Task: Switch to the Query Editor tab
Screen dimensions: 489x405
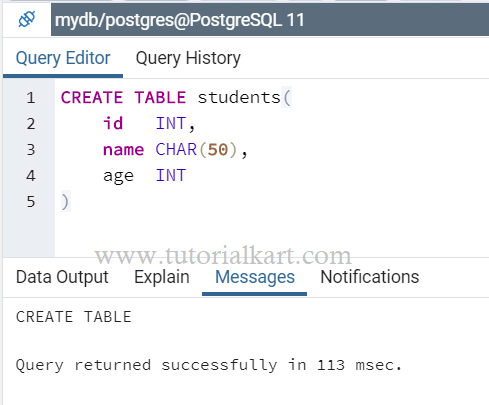Action: (63, 58)
